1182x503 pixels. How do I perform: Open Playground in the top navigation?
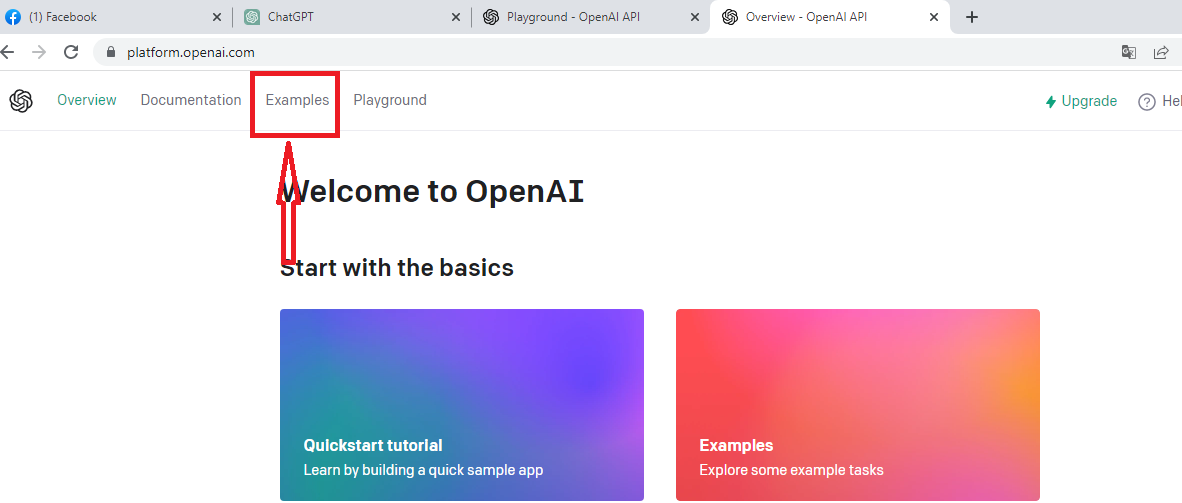(x=390, y=100)
